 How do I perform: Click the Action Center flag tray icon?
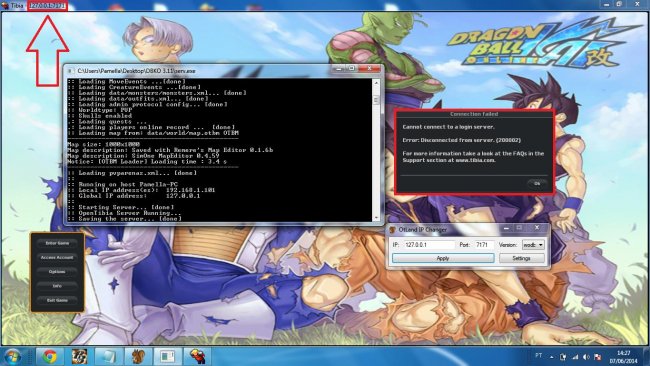597,356
